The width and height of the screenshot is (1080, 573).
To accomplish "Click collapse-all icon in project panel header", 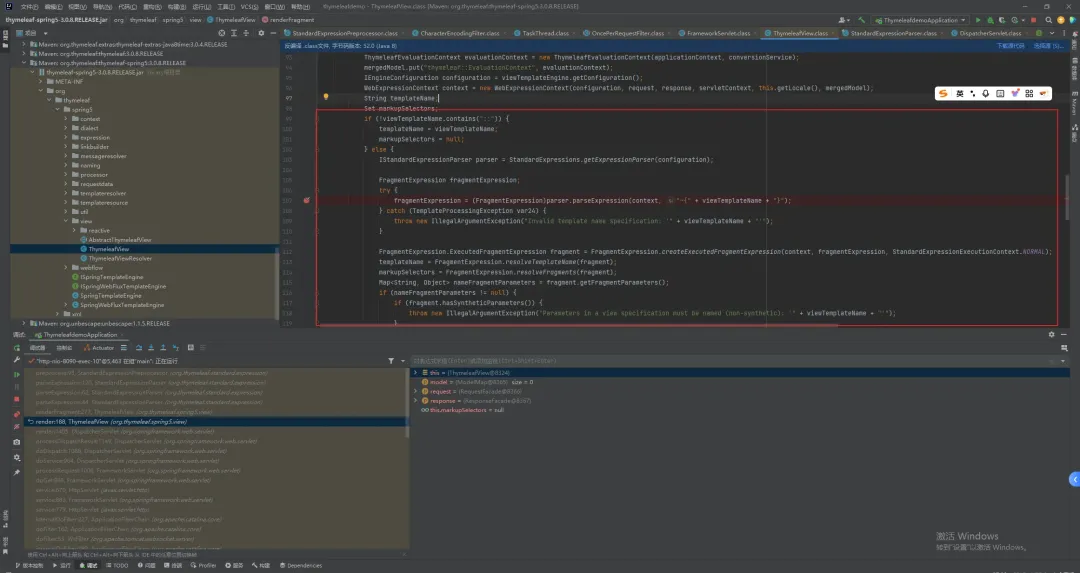I will click(246, 33).
